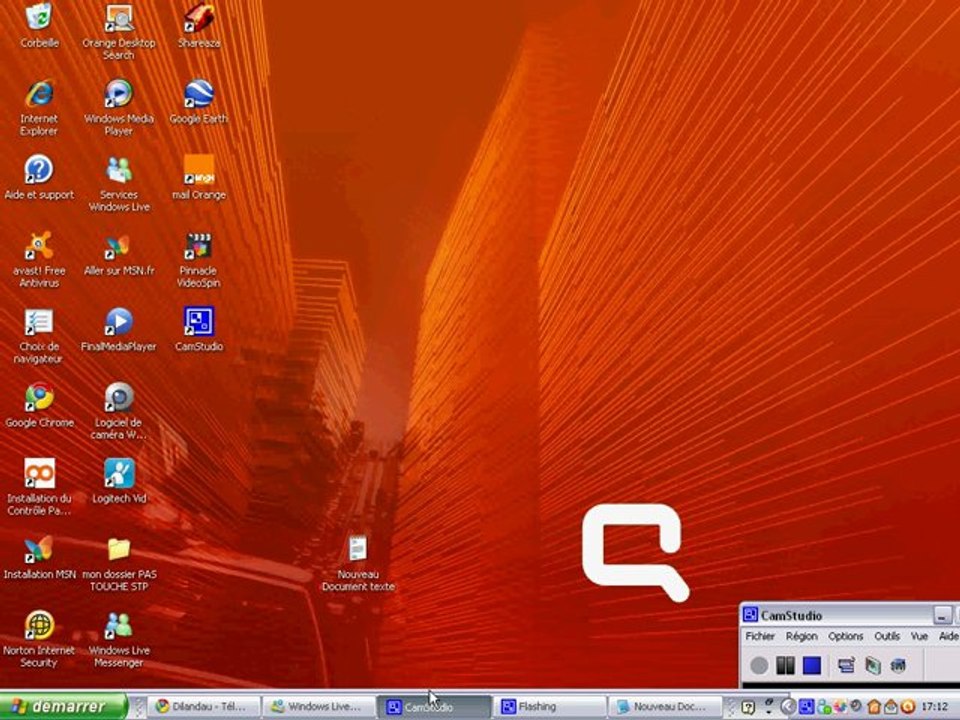Select the Orange Desktop Search icon

118,31
